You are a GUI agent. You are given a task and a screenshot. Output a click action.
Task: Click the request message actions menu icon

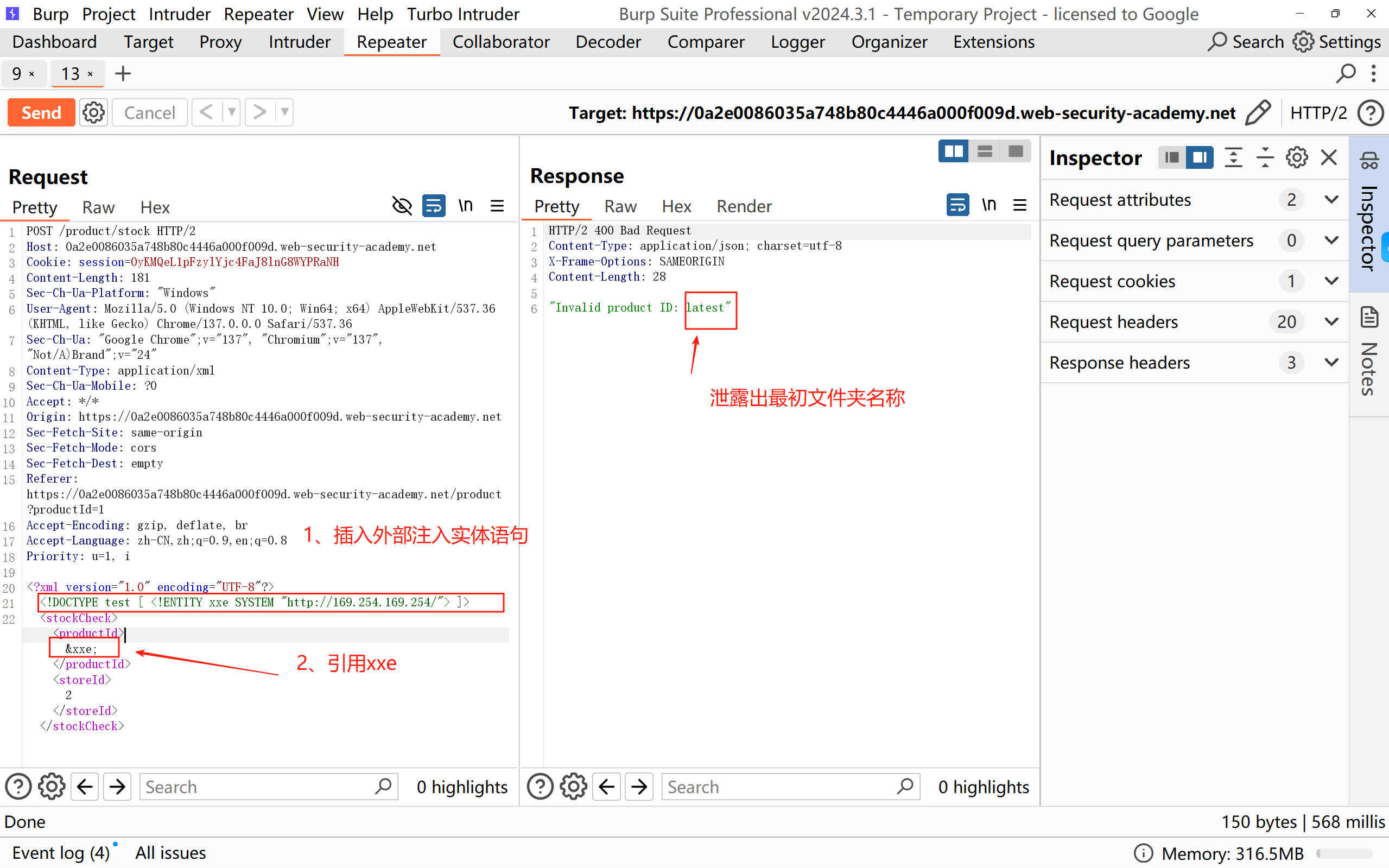[497, 206]
